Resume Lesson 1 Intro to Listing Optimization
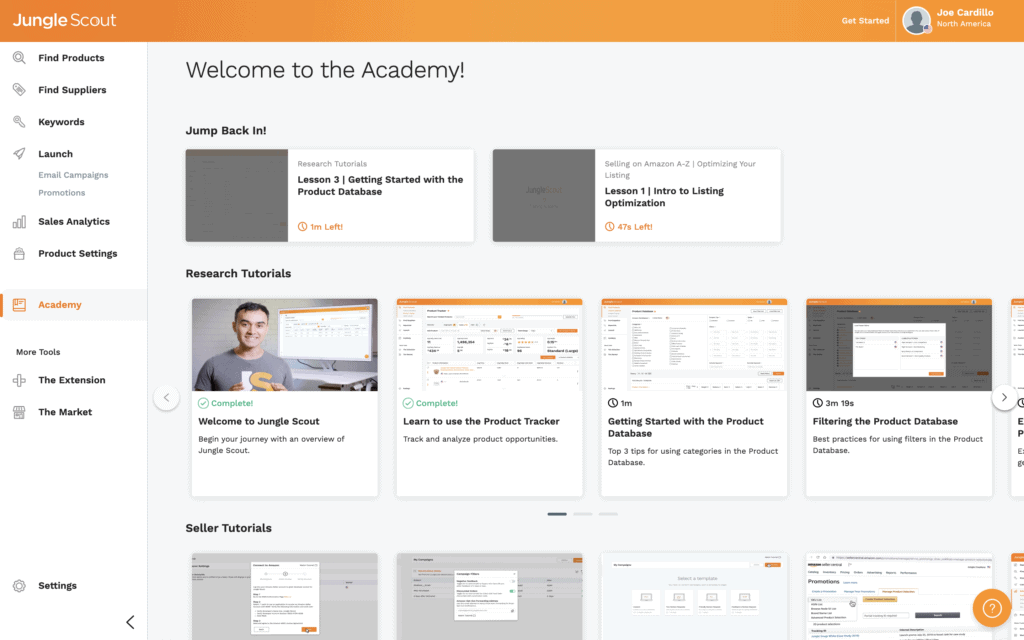The height and width of the screenshot is (640, 1024). point(637,195)
